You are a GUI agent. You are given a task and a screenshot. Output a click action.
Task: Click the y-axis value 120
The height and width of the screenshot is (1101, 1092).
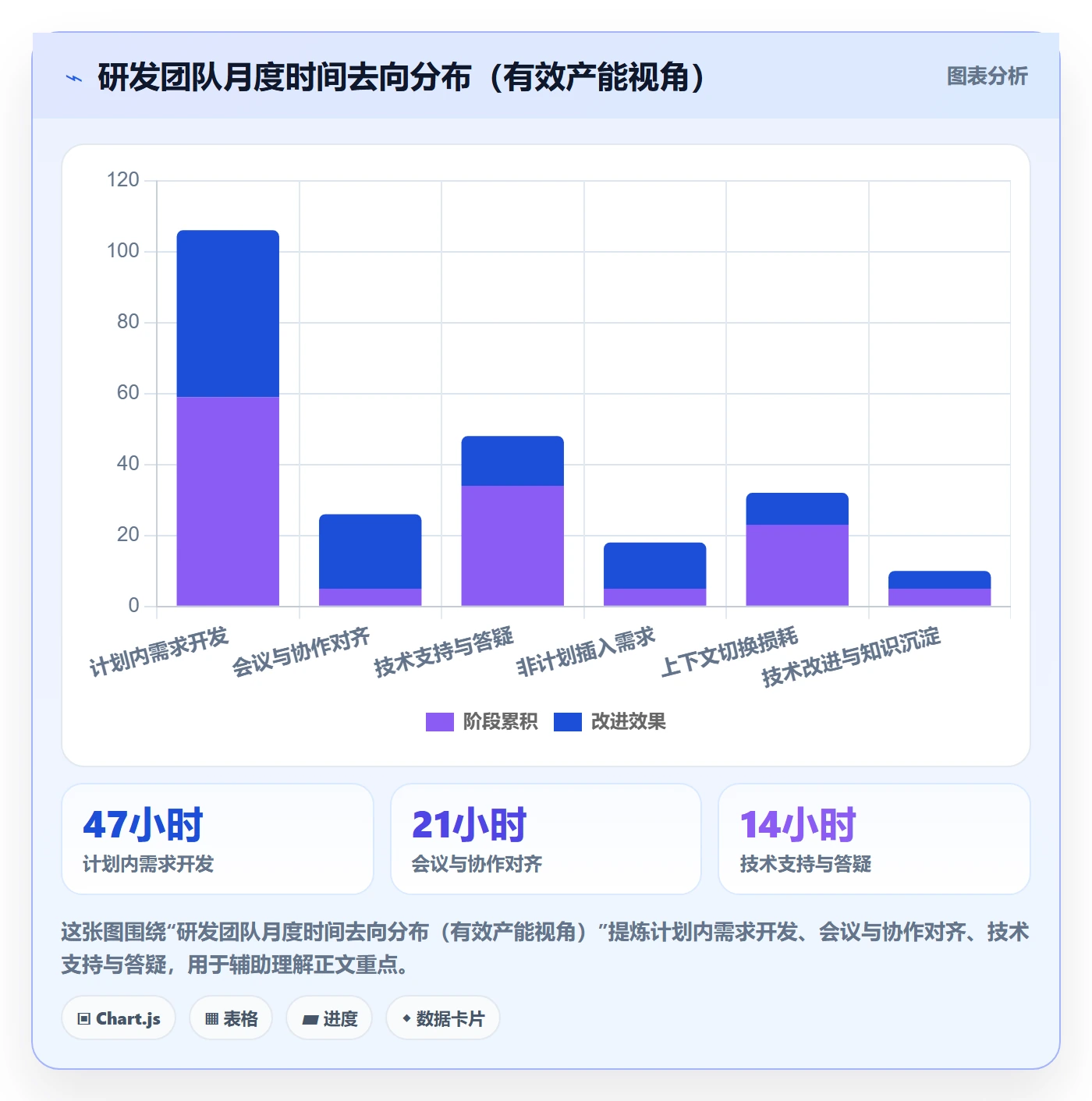click(x=122, y=180)
